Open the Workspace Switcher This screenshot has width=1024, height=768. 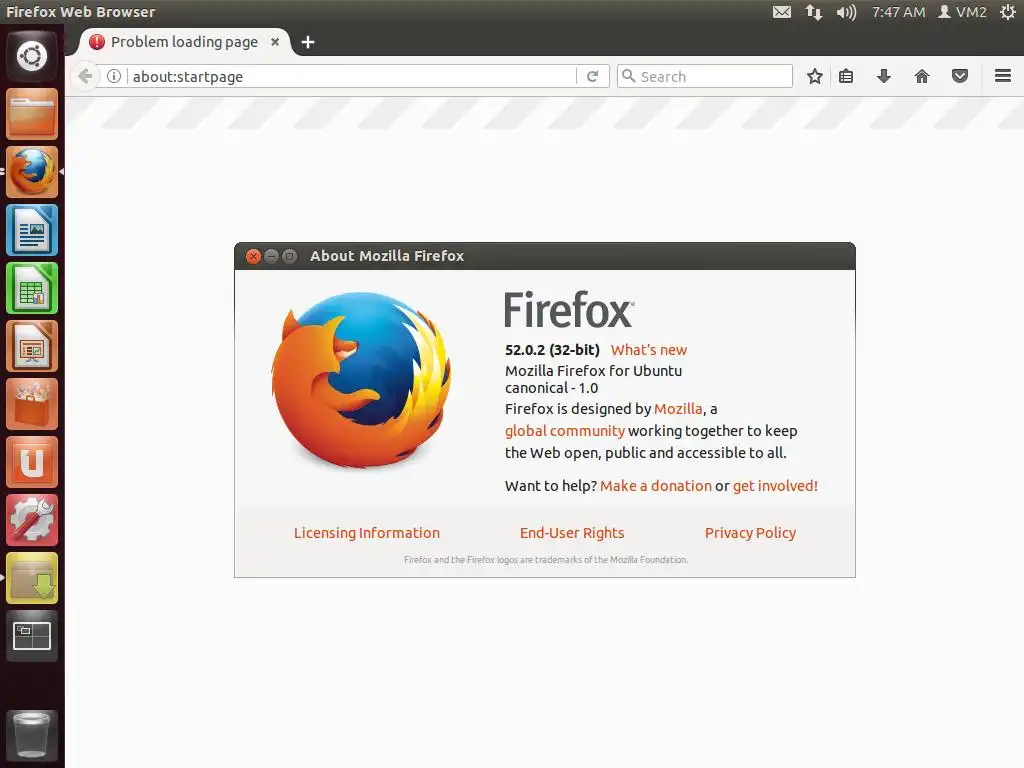coord(32,636)
